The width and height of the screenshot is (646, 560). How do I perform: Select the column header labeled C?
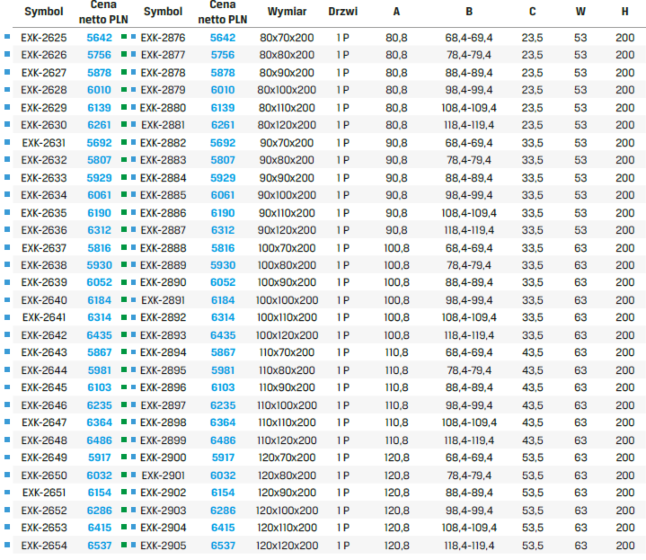click(x=532, y=12)
